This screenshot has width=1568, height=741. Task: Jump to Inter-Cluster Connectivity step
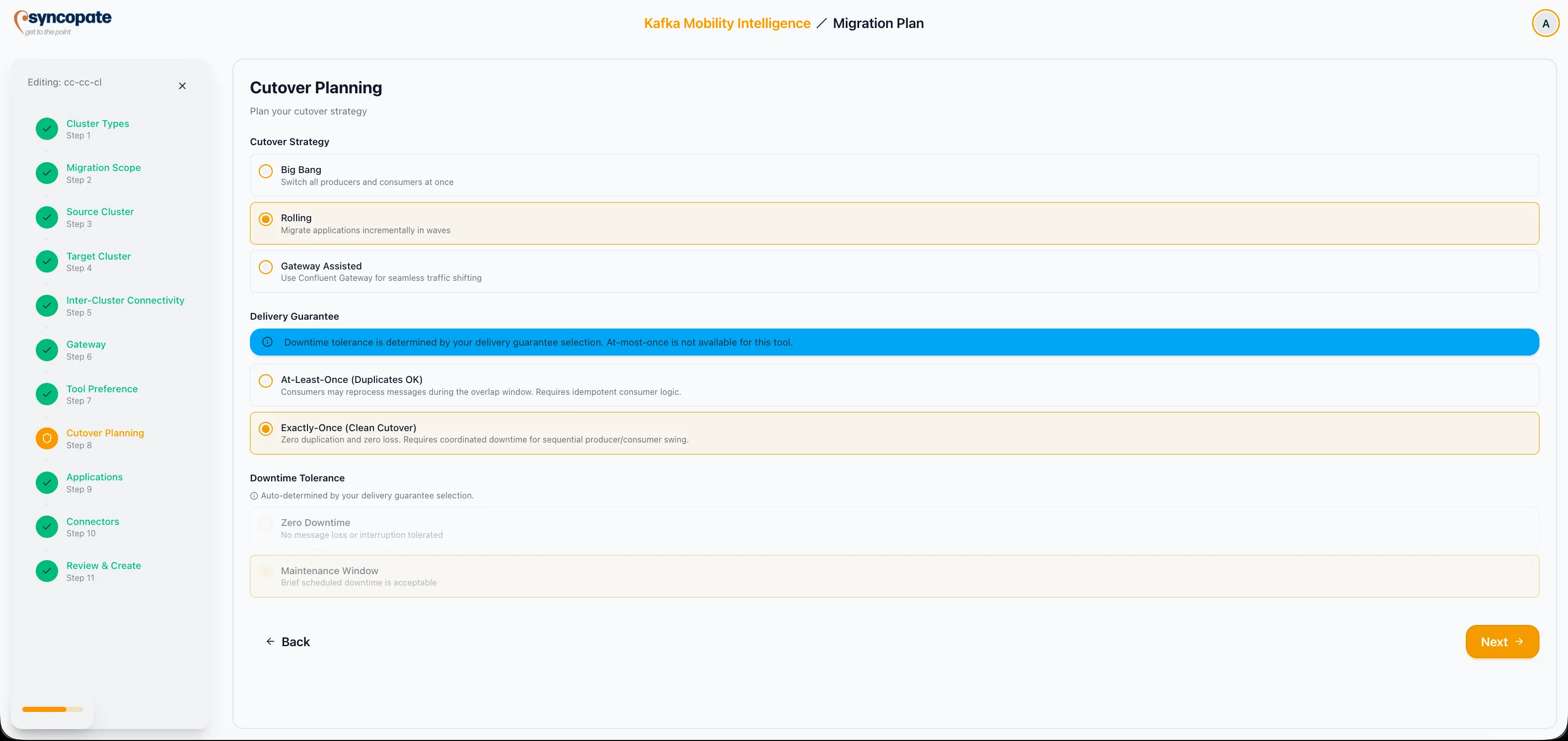125,300
